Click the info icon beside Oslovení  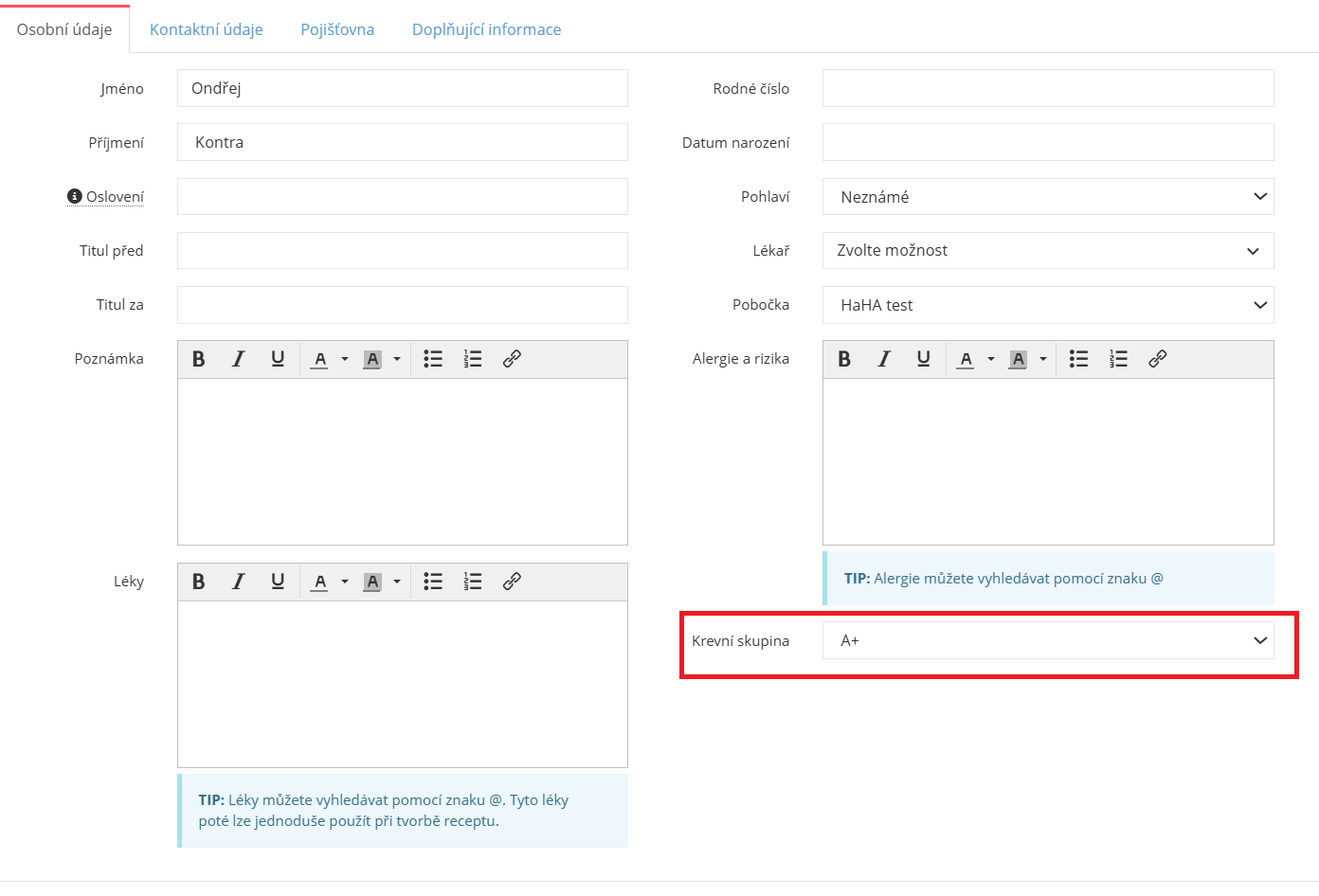[75, 196]
